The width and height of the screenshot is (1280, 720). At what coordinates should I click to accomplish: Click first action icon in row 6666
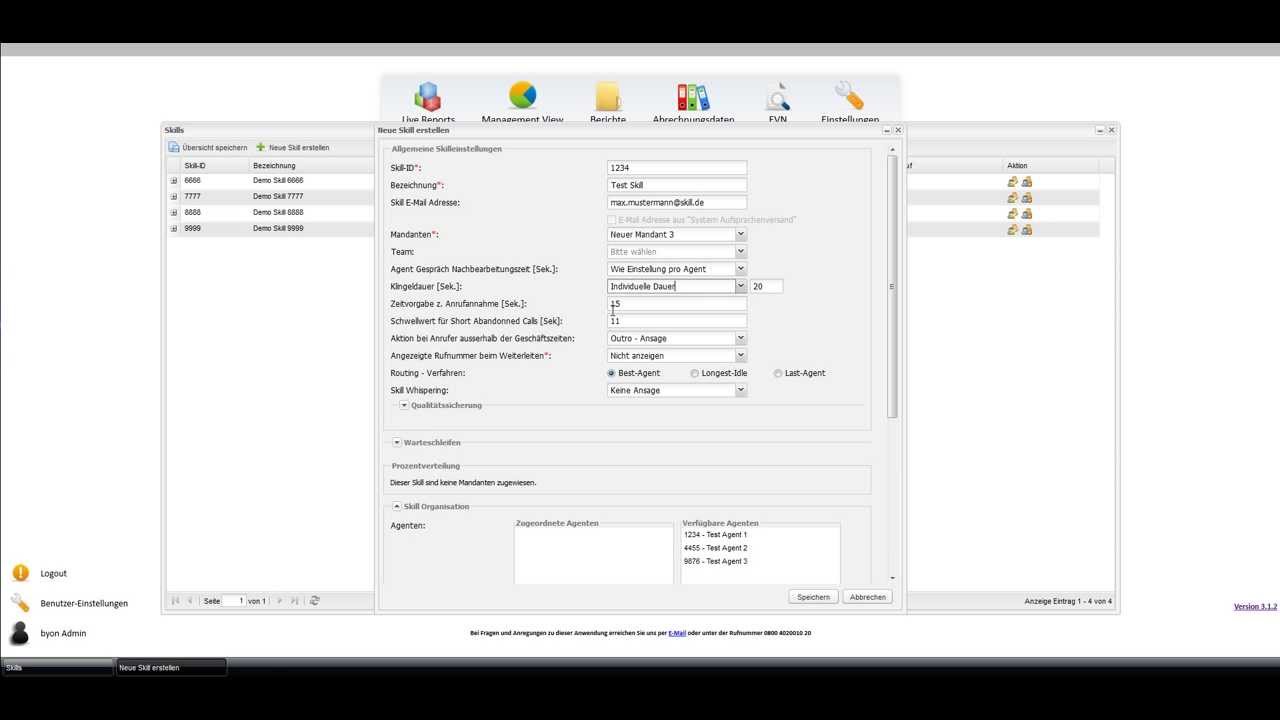tap(1013, 181)
